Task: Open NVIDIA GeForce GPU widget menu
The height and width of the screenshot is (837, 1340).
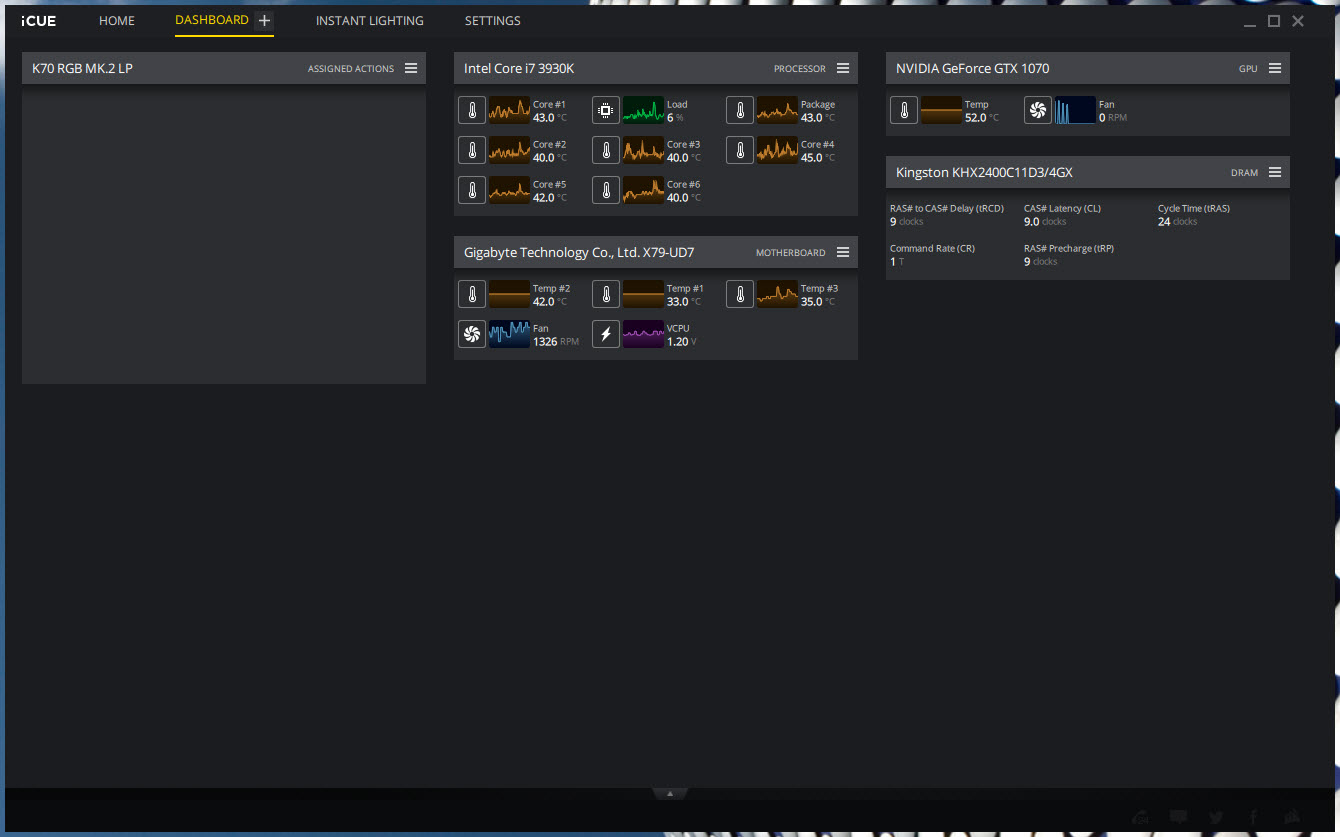Action: [x=1275, y=68]
